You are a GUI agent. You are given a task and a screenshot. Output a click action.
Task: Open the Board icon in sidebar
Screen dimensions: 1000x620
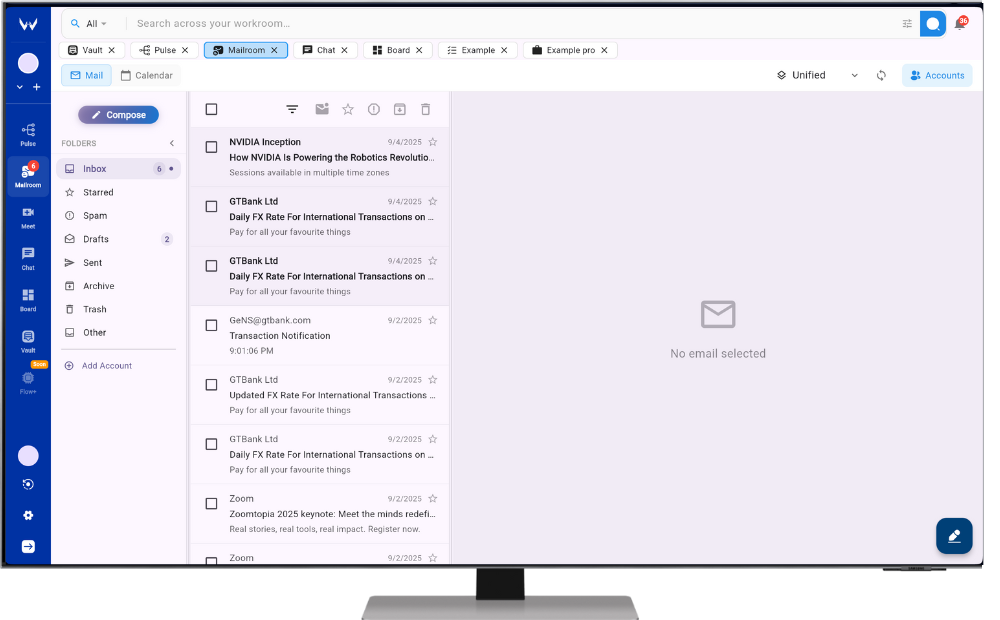pos(28,298)
